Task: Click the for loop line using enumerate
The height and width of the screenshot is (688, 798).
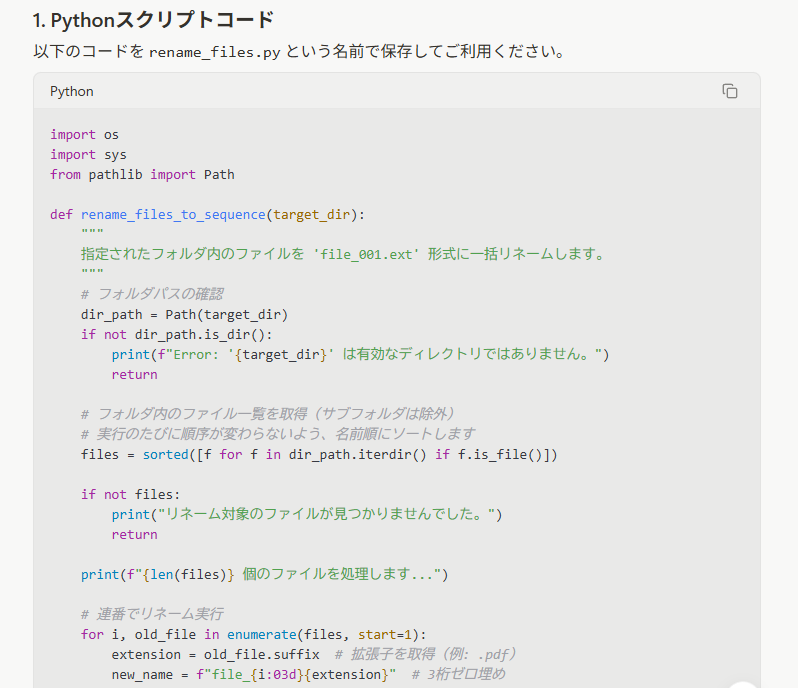Action: pos(253,634)
